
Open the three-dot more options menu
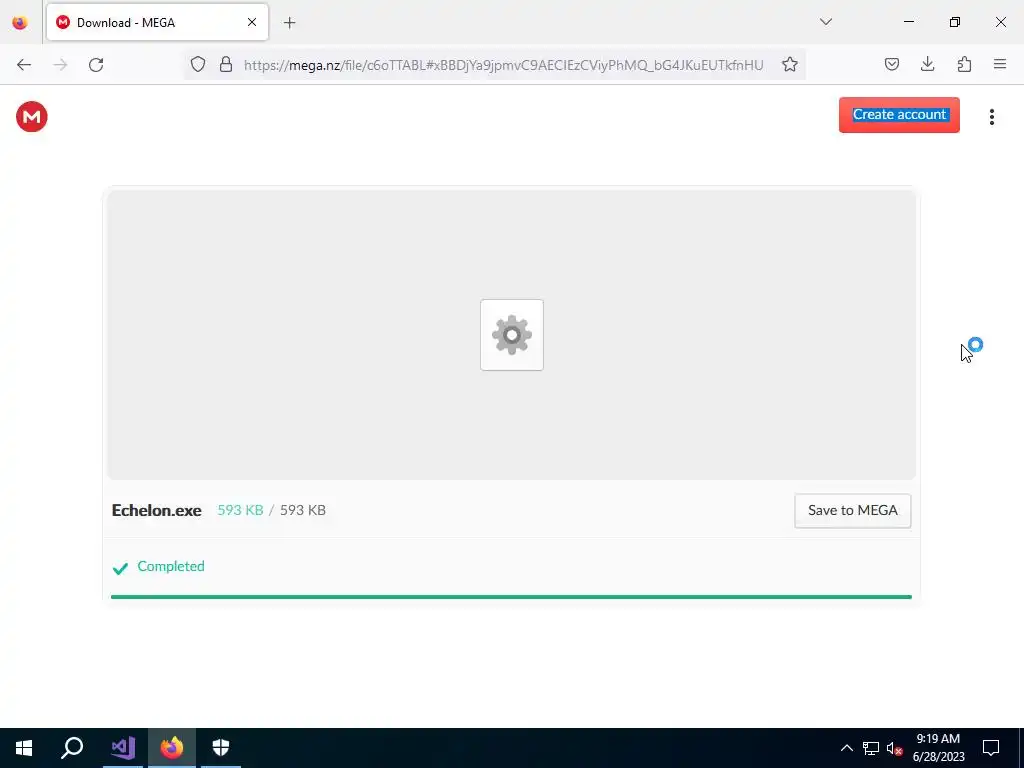(x=991, y=117)
